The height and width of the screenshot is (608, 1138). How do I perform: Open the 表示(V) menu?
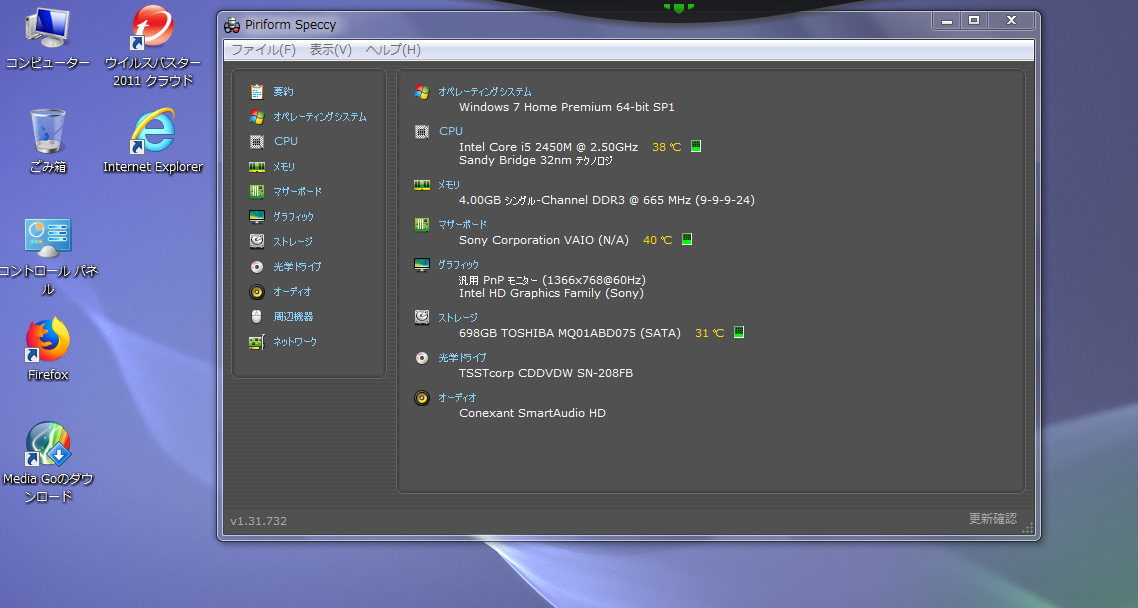pyautogui.click(x=330, y=49)
